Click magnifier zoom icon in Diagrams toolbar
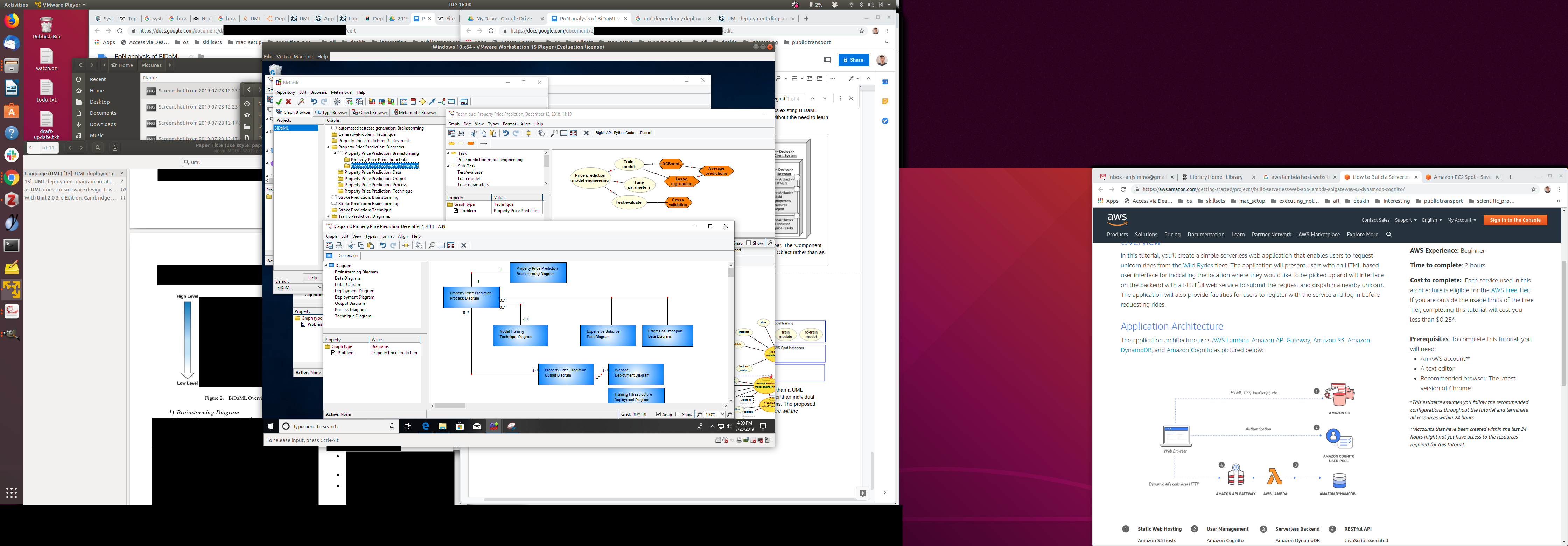Image resolution: width=1568 pixels, height=546 pixels. pos(432,245)
